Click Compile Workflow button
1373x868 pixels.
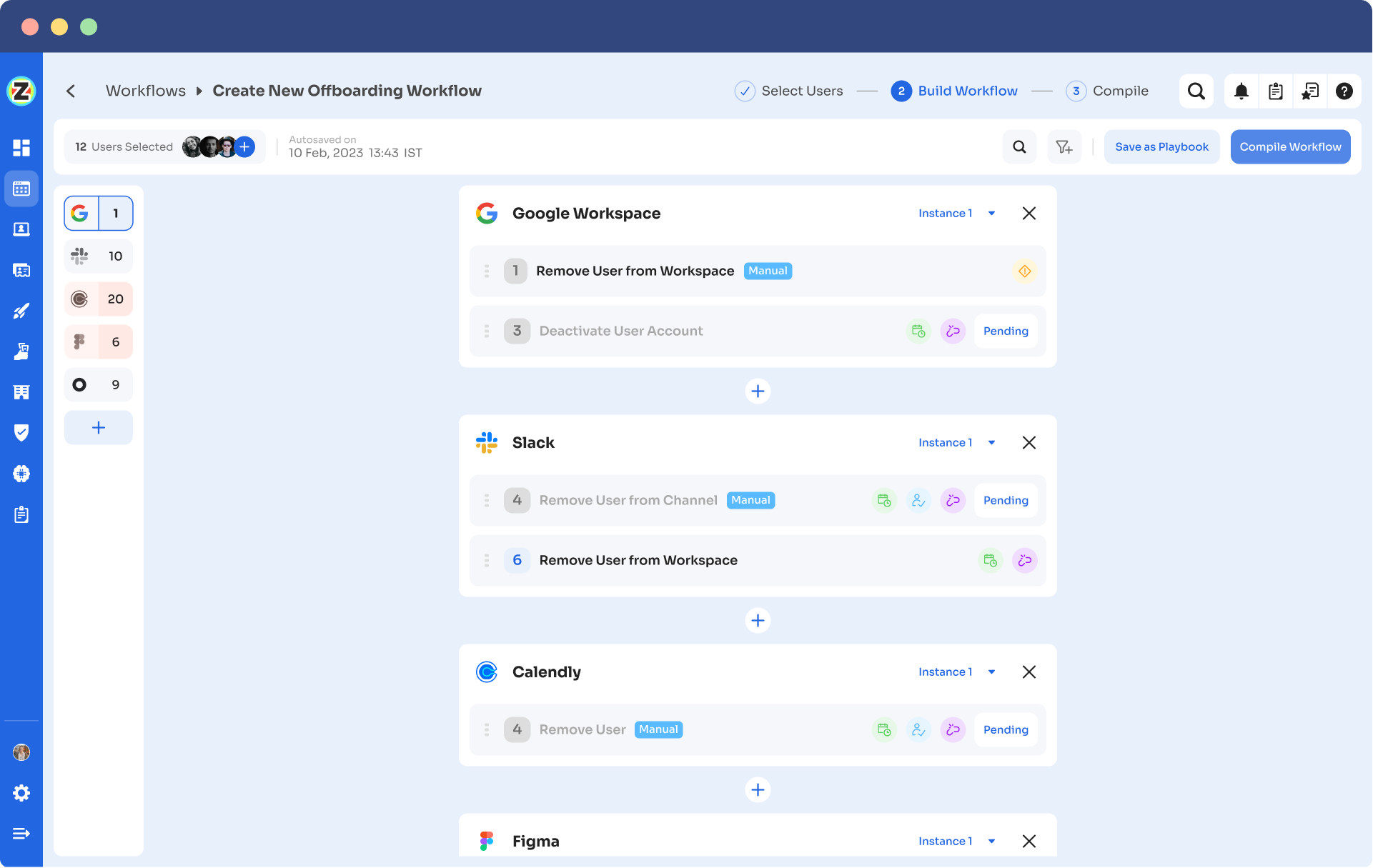pyautogui.click(x=1290, y=147)
